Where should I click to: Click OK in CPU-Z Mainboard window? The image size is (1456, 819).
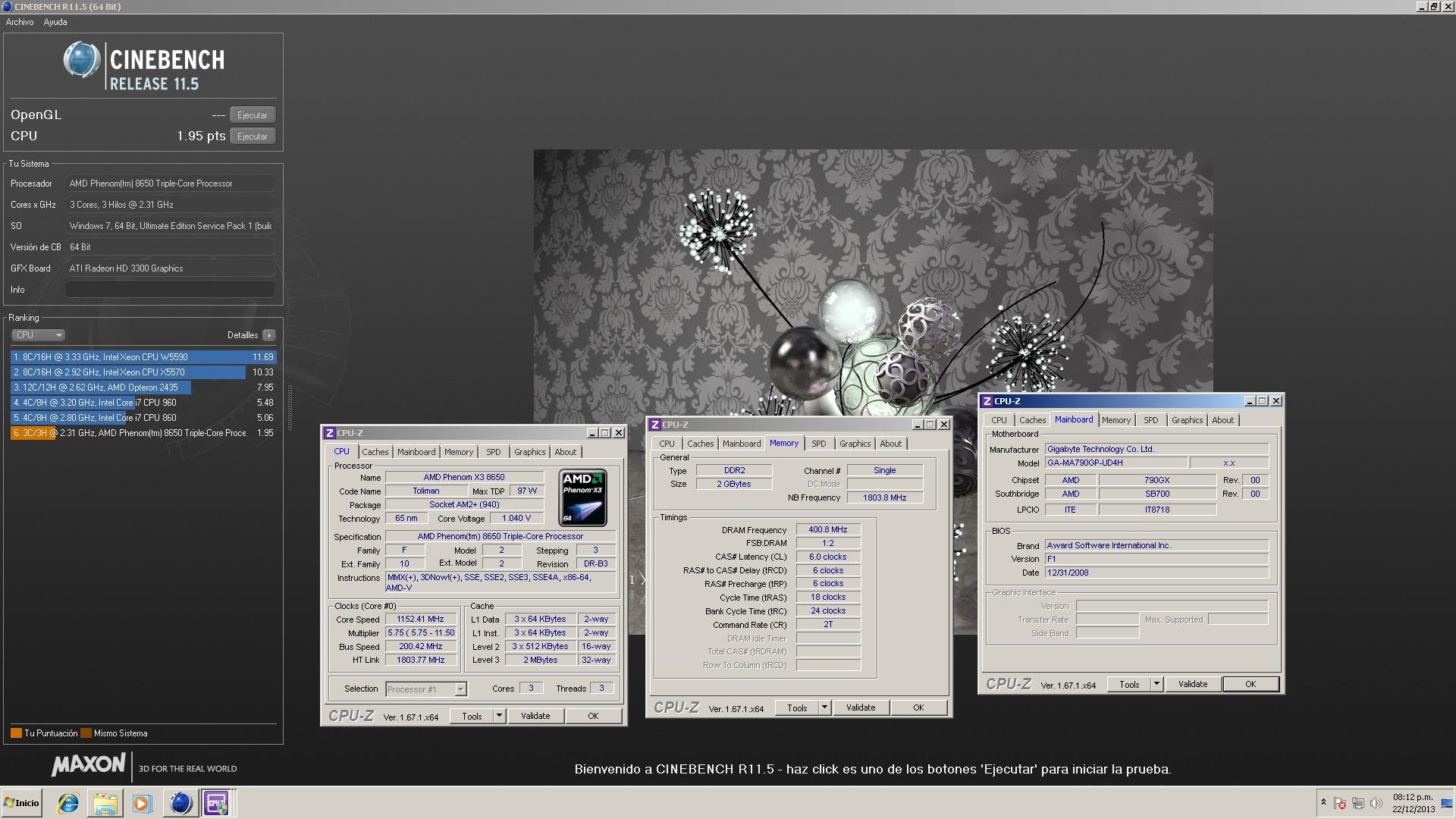(1250, 684)
